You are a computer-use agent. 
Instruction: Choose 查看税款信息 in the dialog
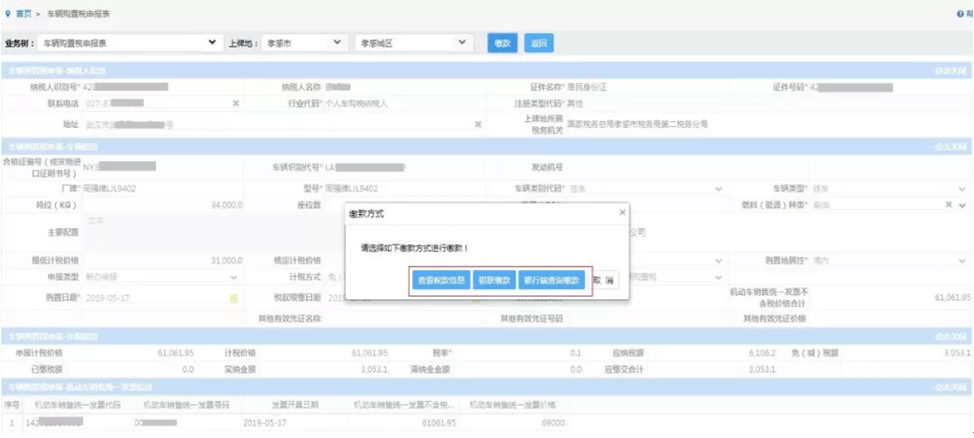441,281
